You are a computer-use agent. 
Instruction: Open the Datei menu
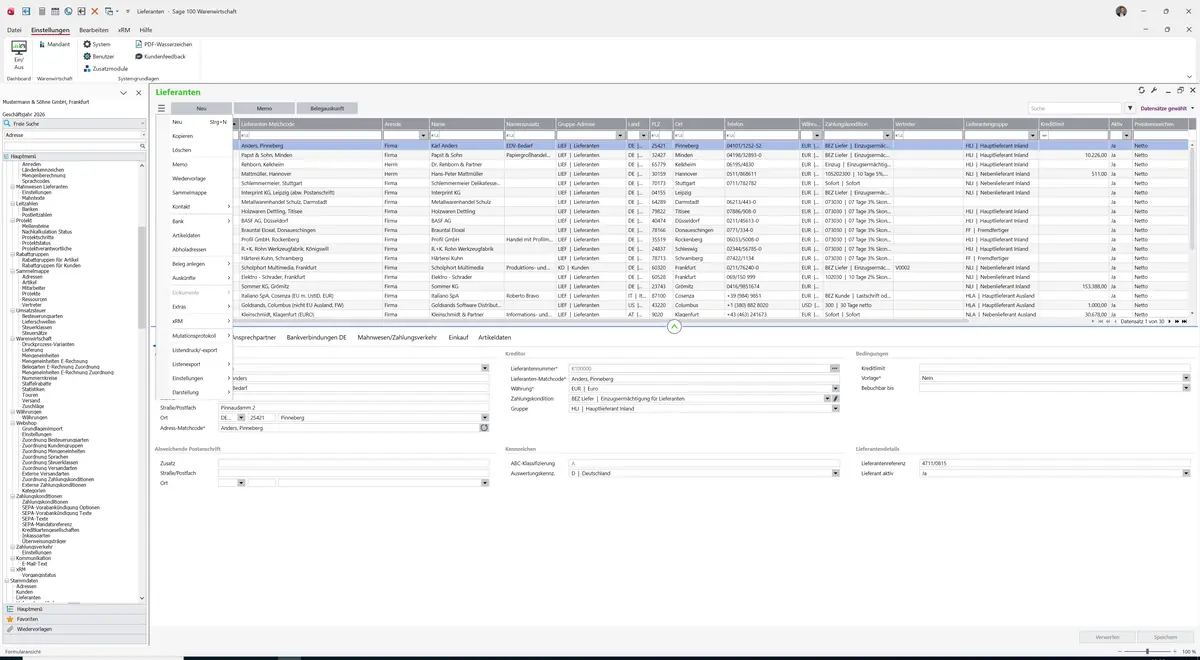click(14, 30)
